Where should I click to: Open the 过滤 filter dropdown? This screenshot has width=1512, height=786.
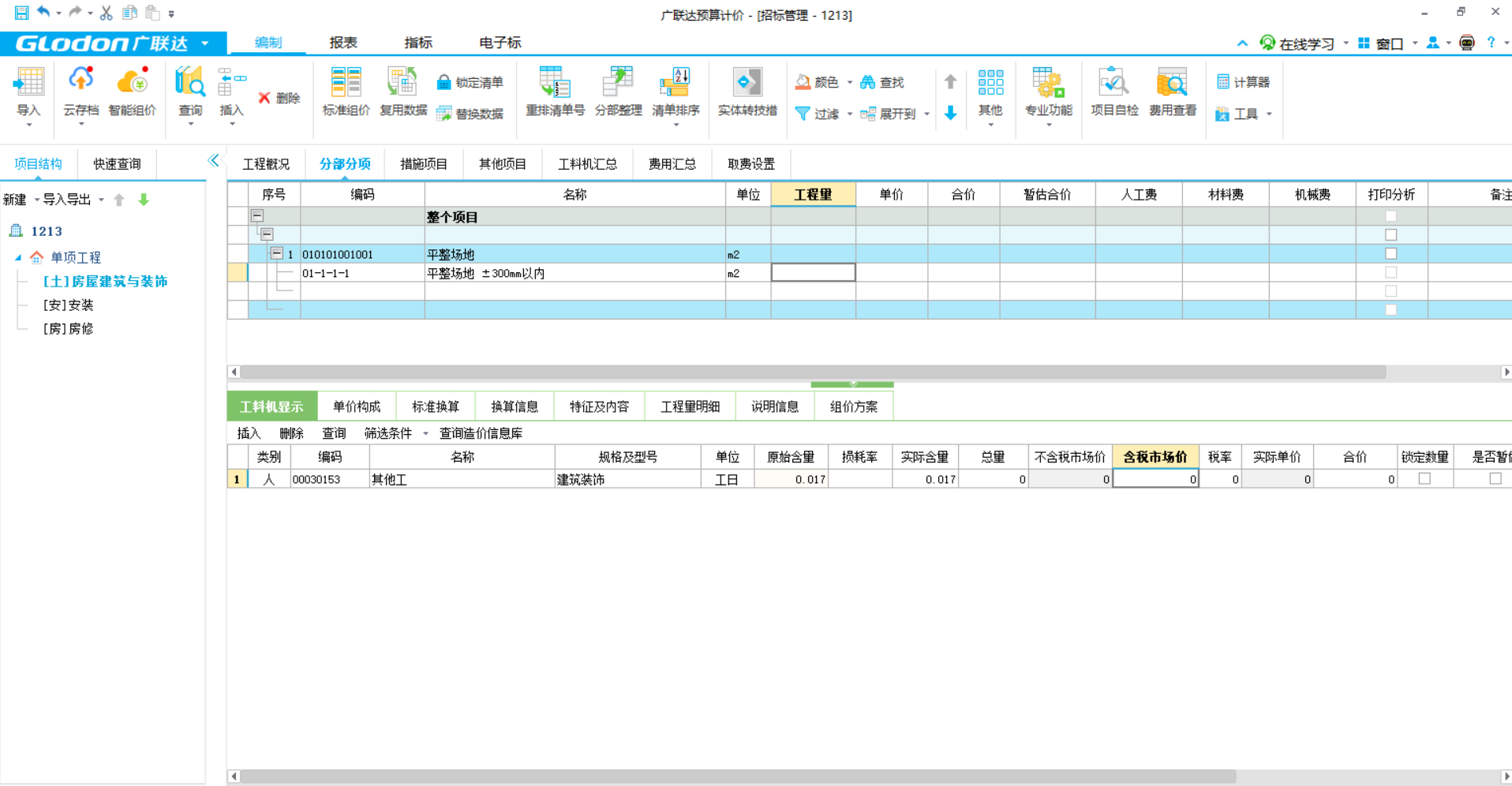tap(850, 114)
